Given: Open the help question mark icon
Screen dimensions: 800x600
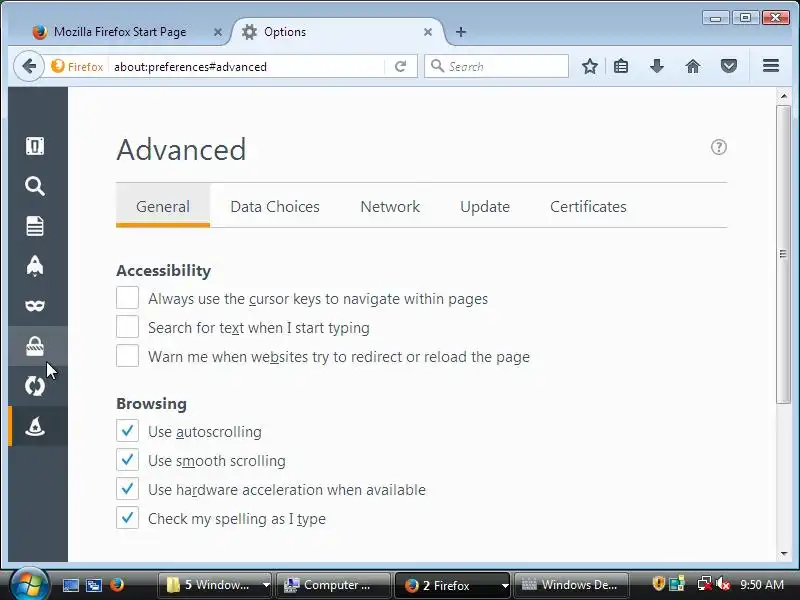Looking at the screenshot, I should (718, 147).
